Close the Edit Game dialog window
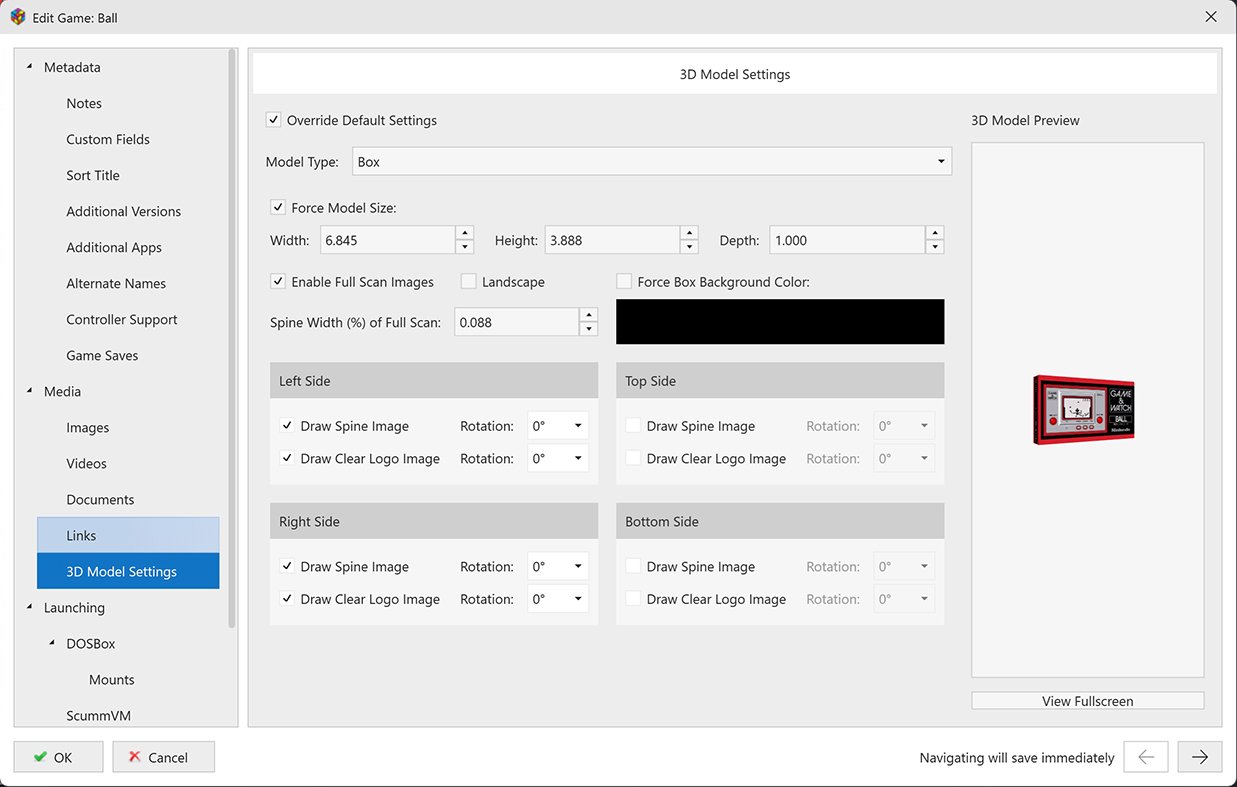The height and width of the screenshot is (787, 1237). coord(1211,17)
